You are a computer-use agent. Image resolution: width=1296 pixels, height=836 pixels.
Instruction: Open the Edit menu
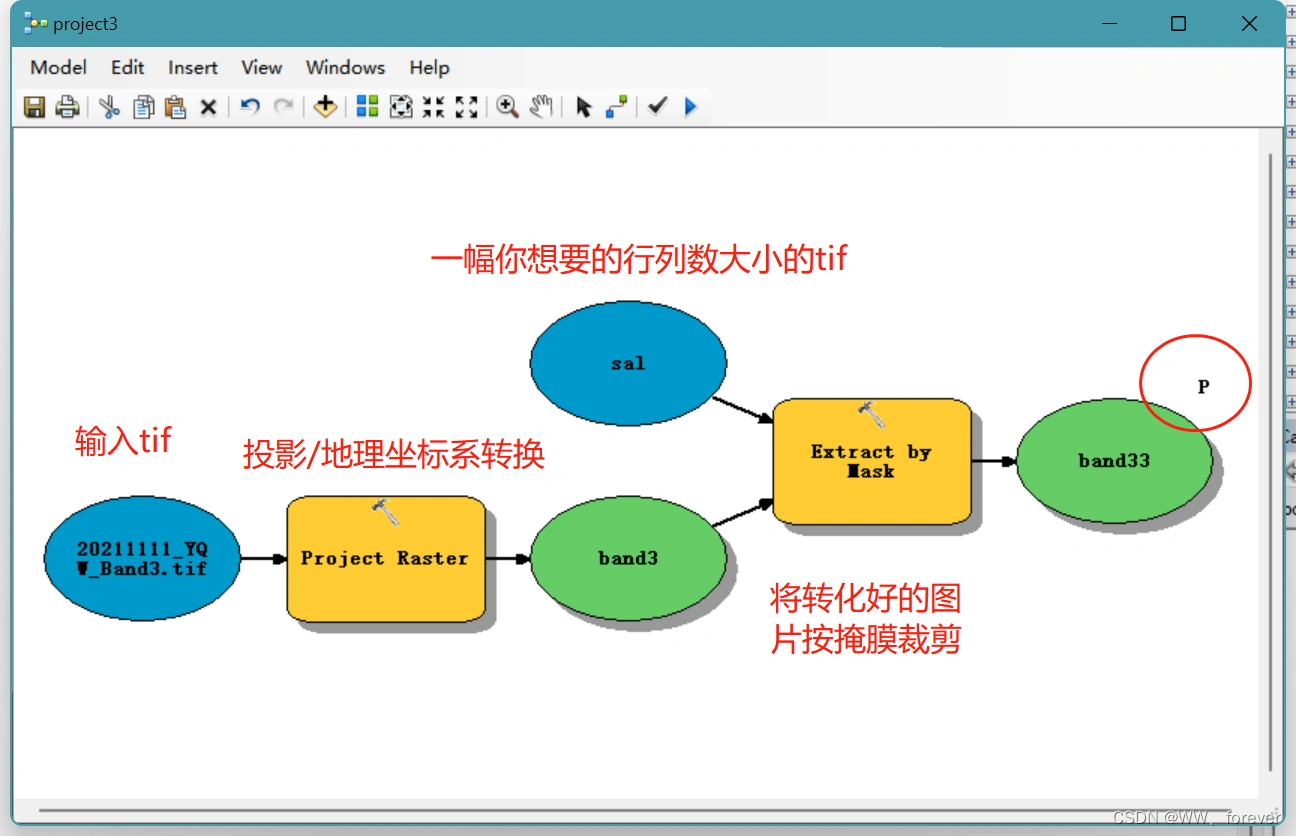[128, 68]
